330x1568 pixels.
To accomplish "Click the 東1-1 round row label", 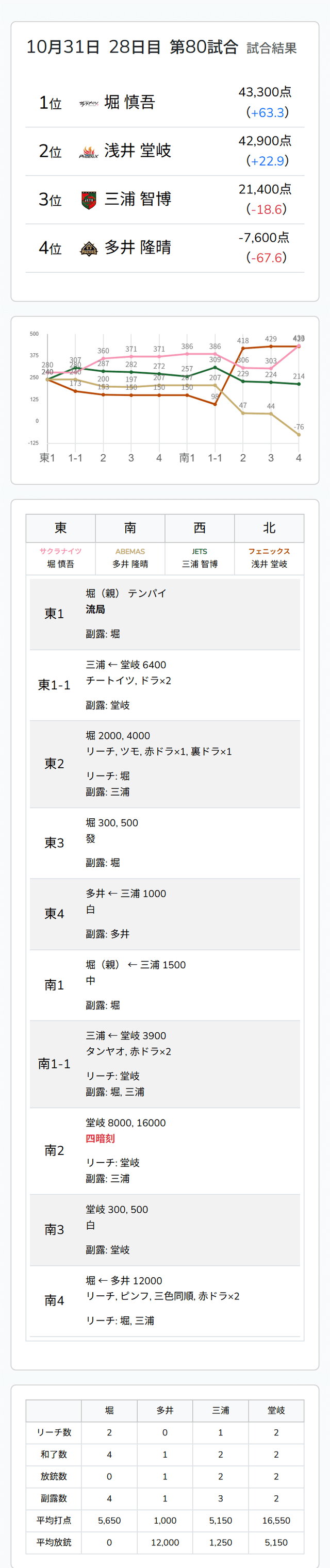I will [x=54, y=685].
